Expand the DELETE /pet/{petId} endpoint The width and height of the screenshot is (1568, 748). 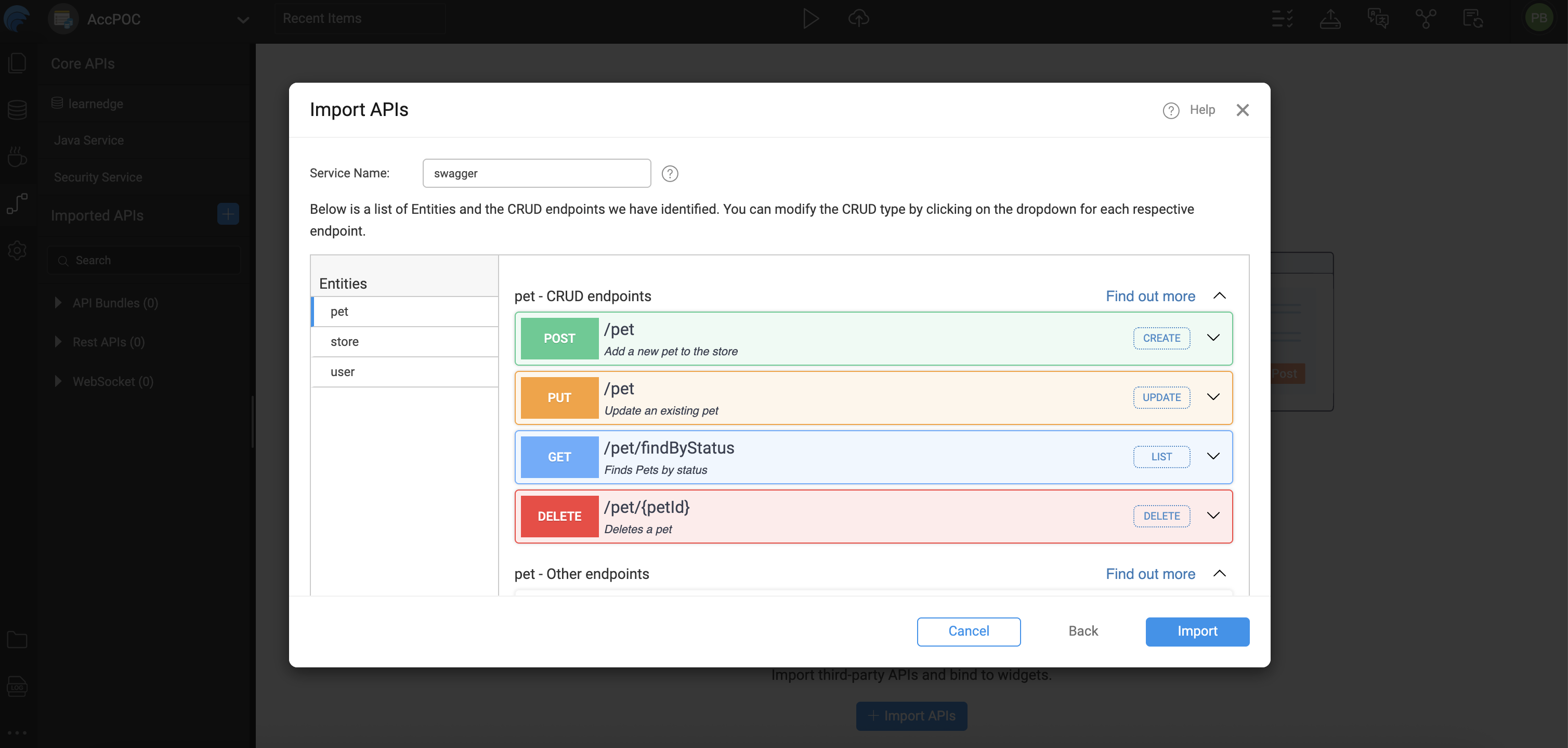coord(1212,516)
